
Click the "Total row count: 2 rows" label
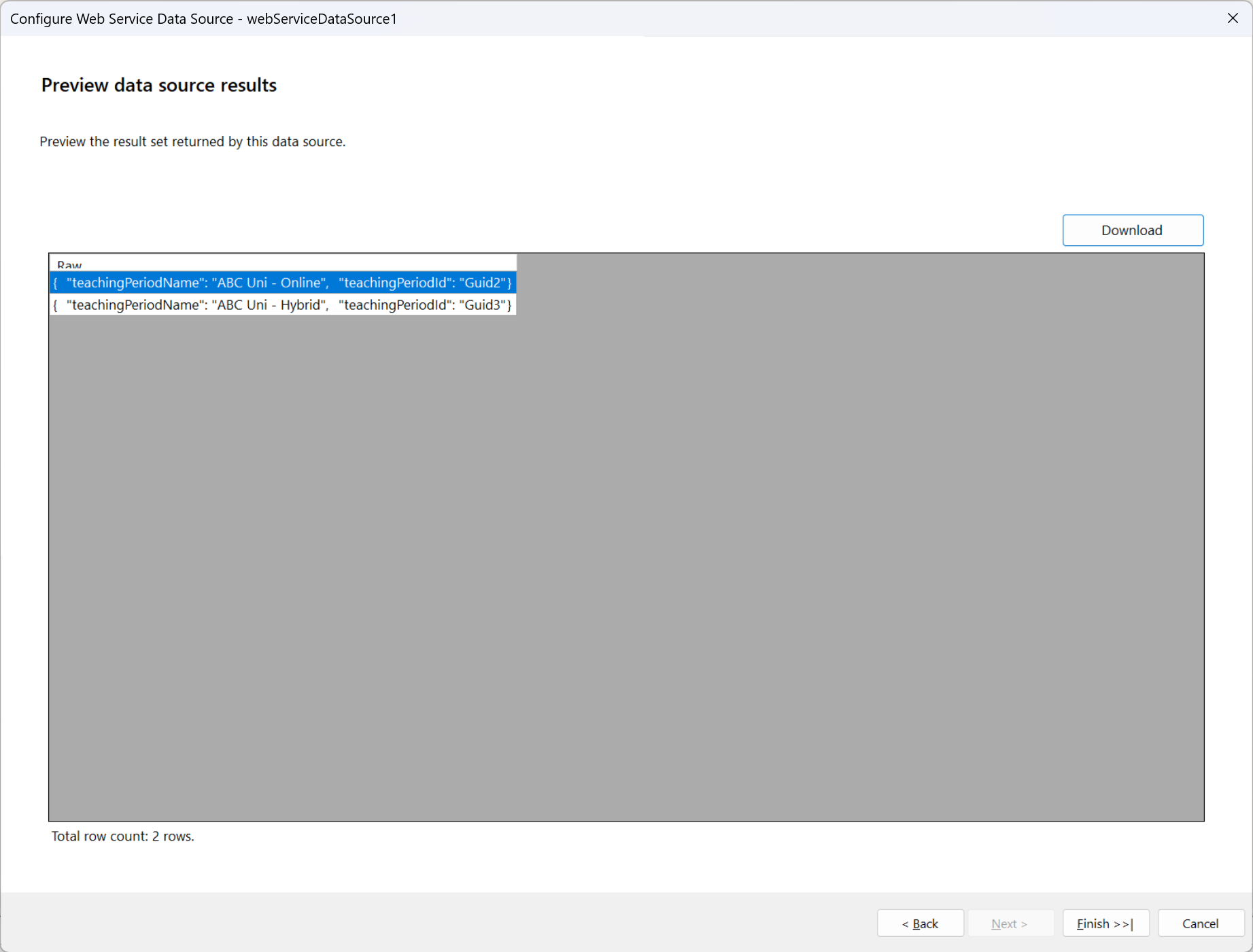(122, 836)
